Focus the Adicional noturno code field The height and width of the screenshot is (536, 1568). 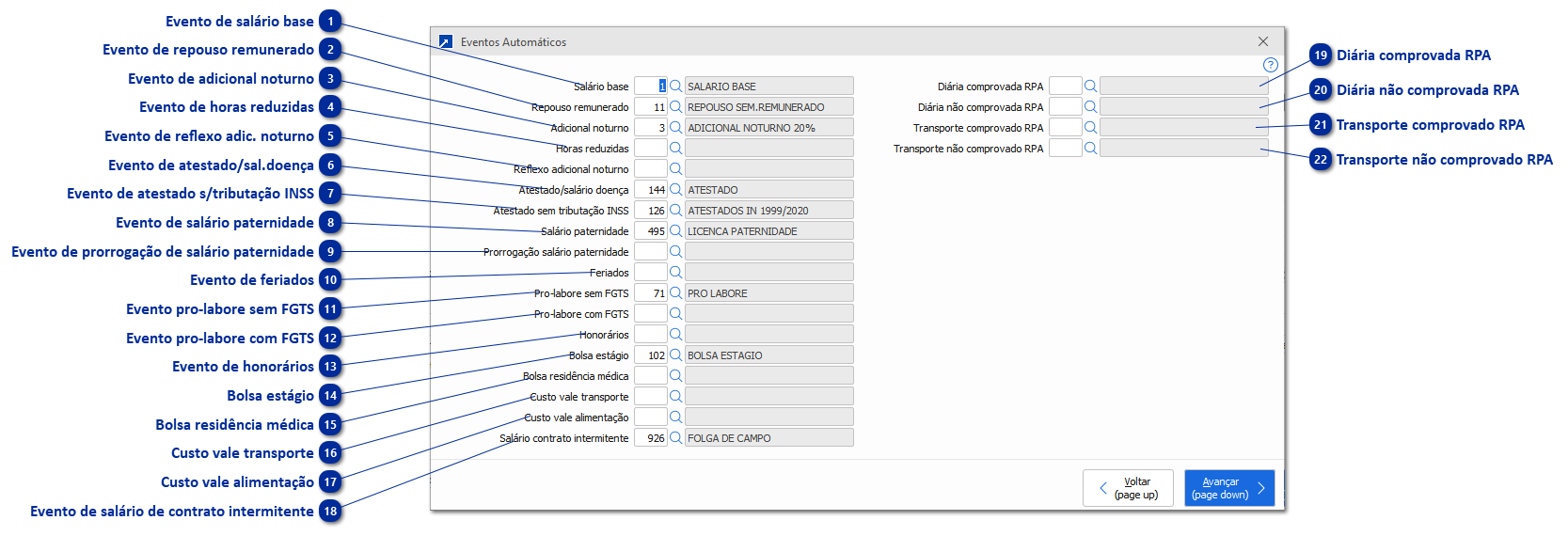[x=651, y=127]
